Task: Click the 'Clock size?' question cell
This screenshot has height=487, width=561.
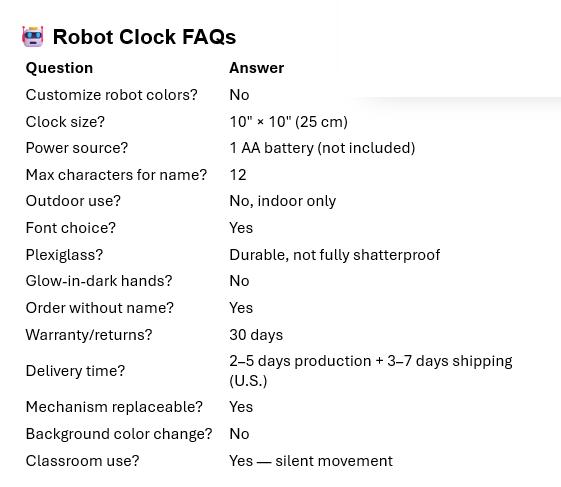Action: (65, 122)
